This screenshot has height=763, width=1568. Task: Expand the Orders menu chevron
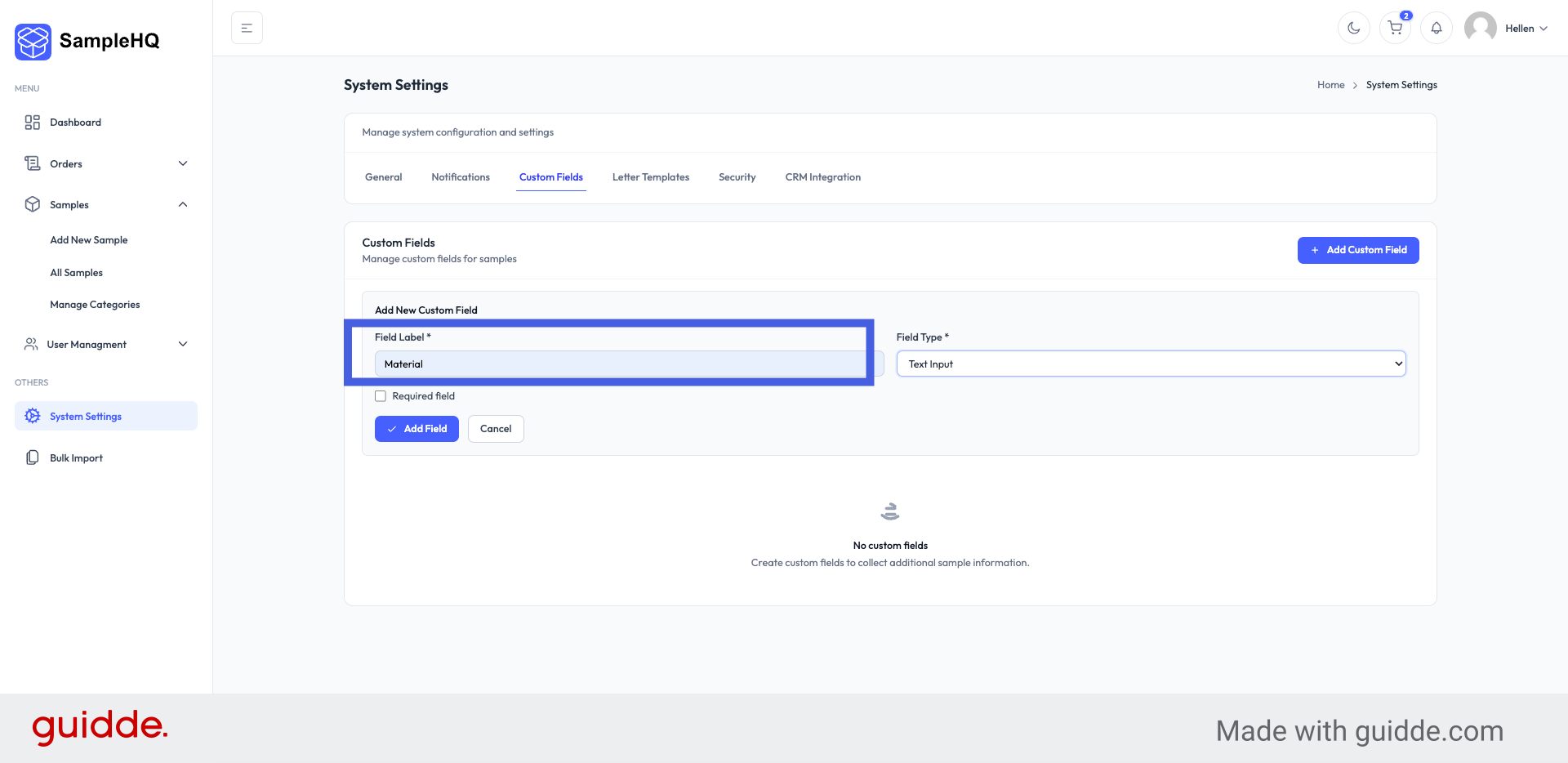pos(183,163)
